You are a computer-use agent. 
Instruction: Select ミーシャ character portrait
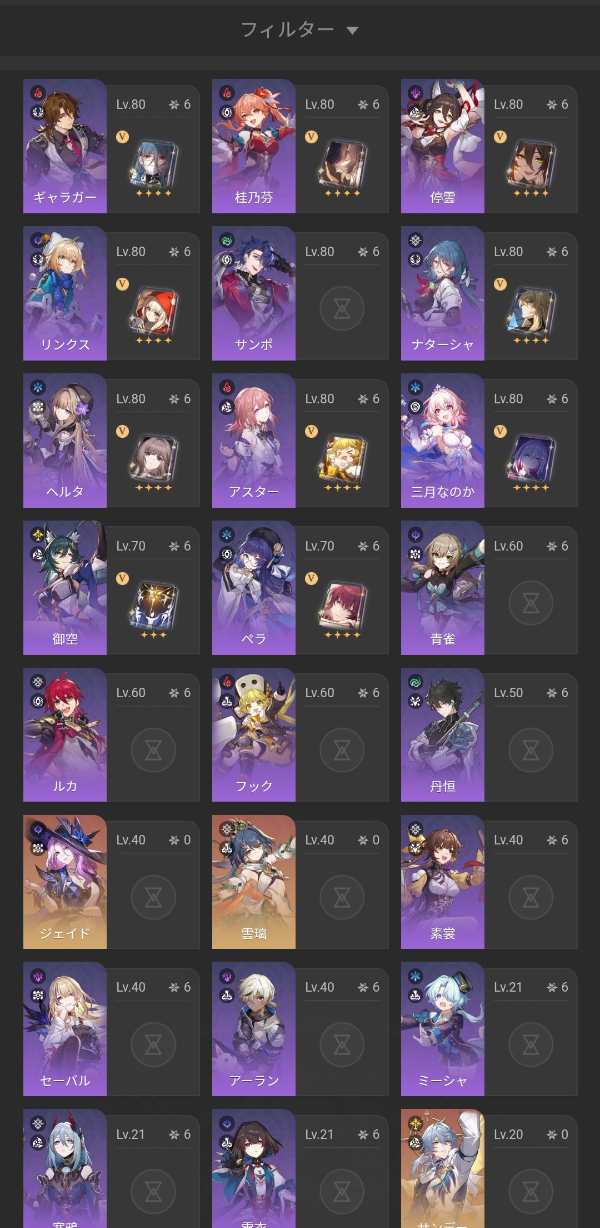click(442, 1028)
